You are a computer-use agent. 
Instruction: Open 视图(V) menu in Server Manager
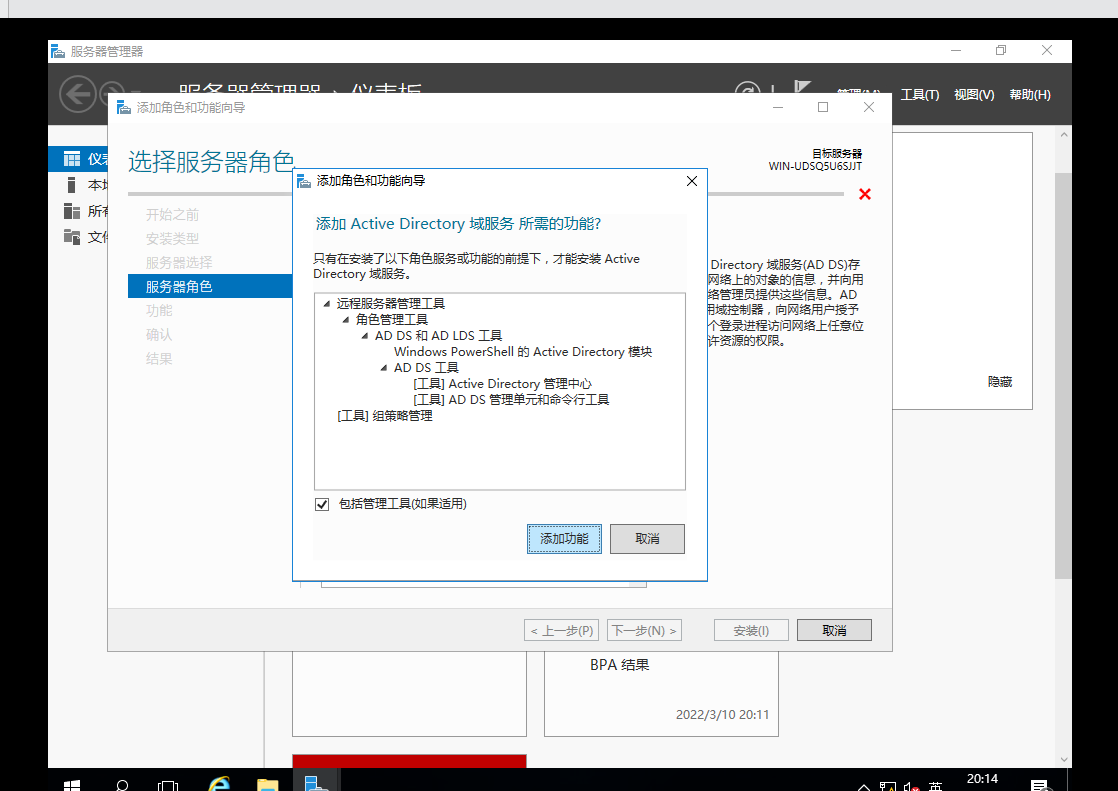[x=974, y=95]
